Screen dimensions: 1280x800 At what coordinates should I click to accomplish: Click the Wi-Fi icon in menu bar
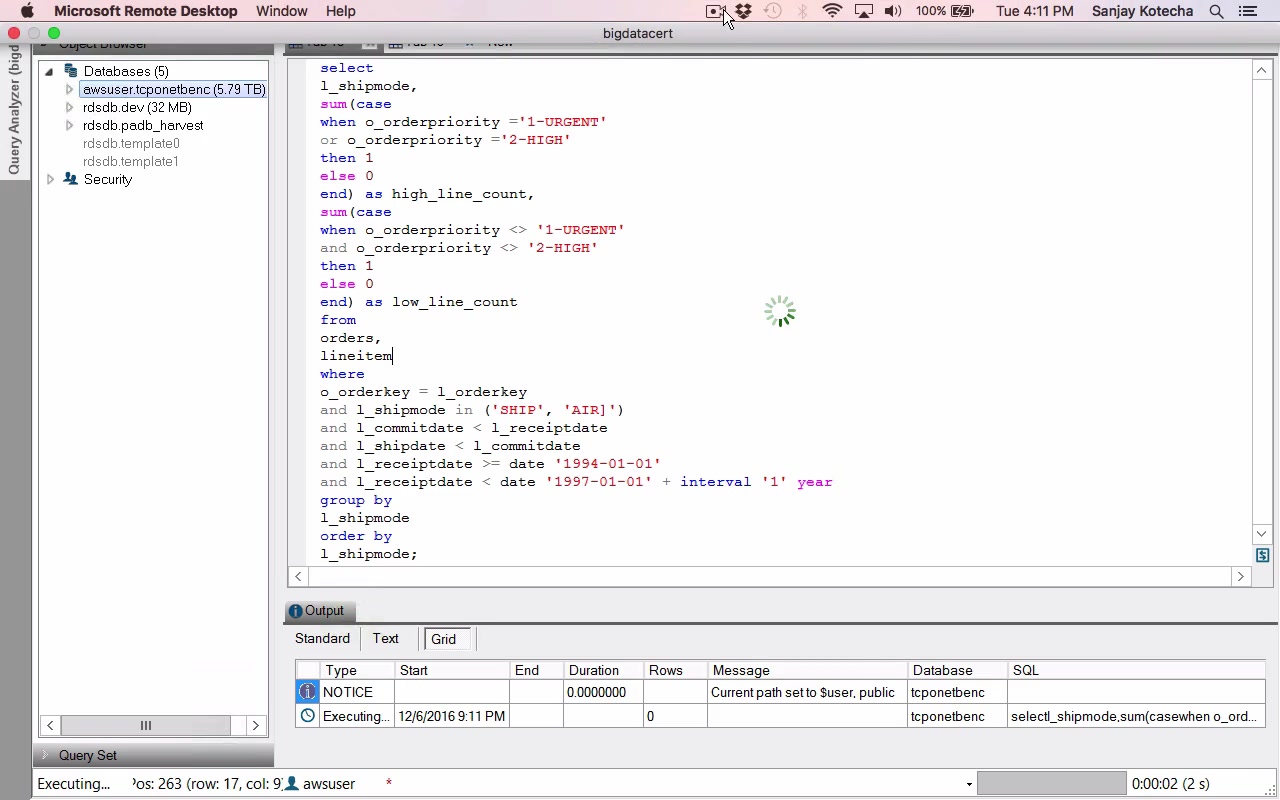click(x=832, y=11)
